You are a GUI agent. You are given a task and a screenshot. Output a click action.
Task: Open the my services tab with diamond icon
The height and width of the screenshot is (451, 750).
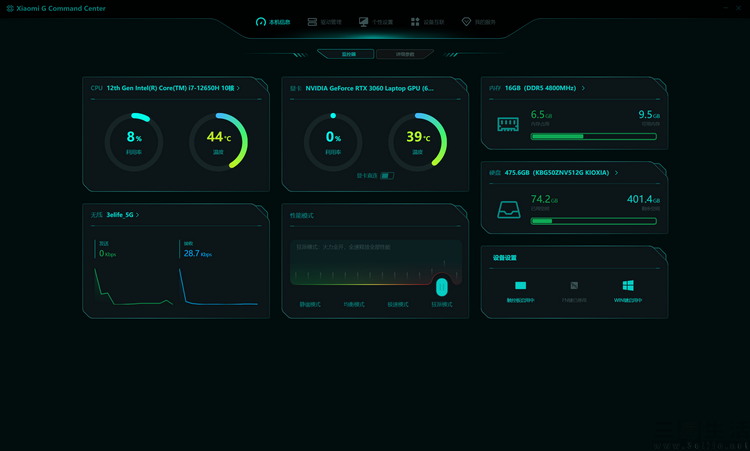click(478, 22)
